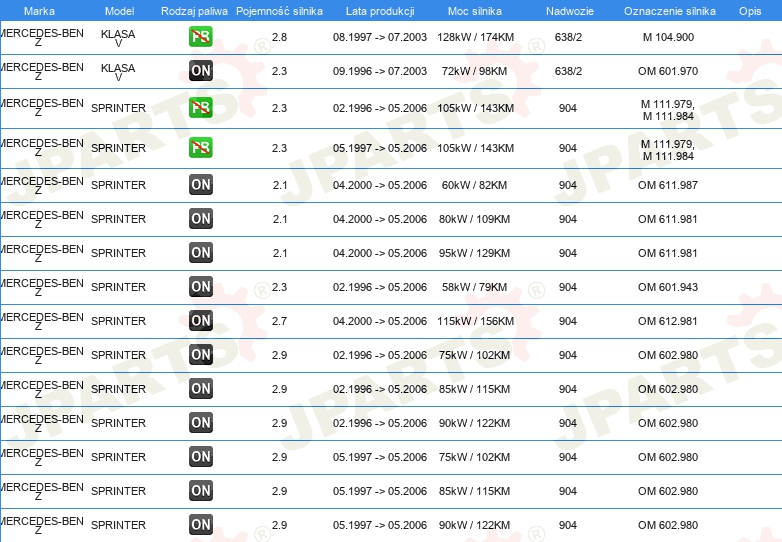Click the ON diesel icon in the 72kW / 98KM row

(x=200, y=71)
